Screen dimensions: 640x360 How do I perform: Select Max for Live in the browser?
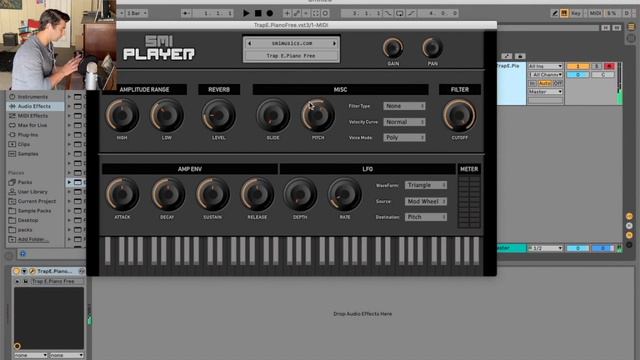point(32,125)
